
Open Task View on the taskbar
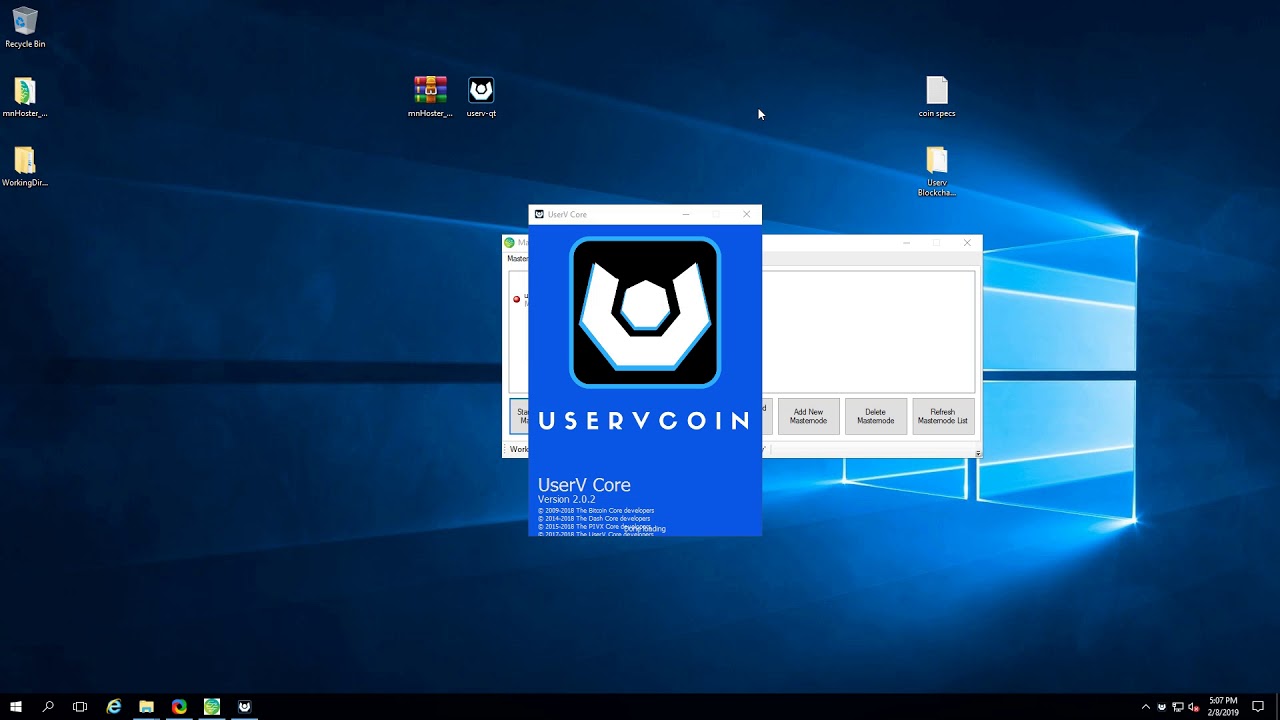coord(80,706)
